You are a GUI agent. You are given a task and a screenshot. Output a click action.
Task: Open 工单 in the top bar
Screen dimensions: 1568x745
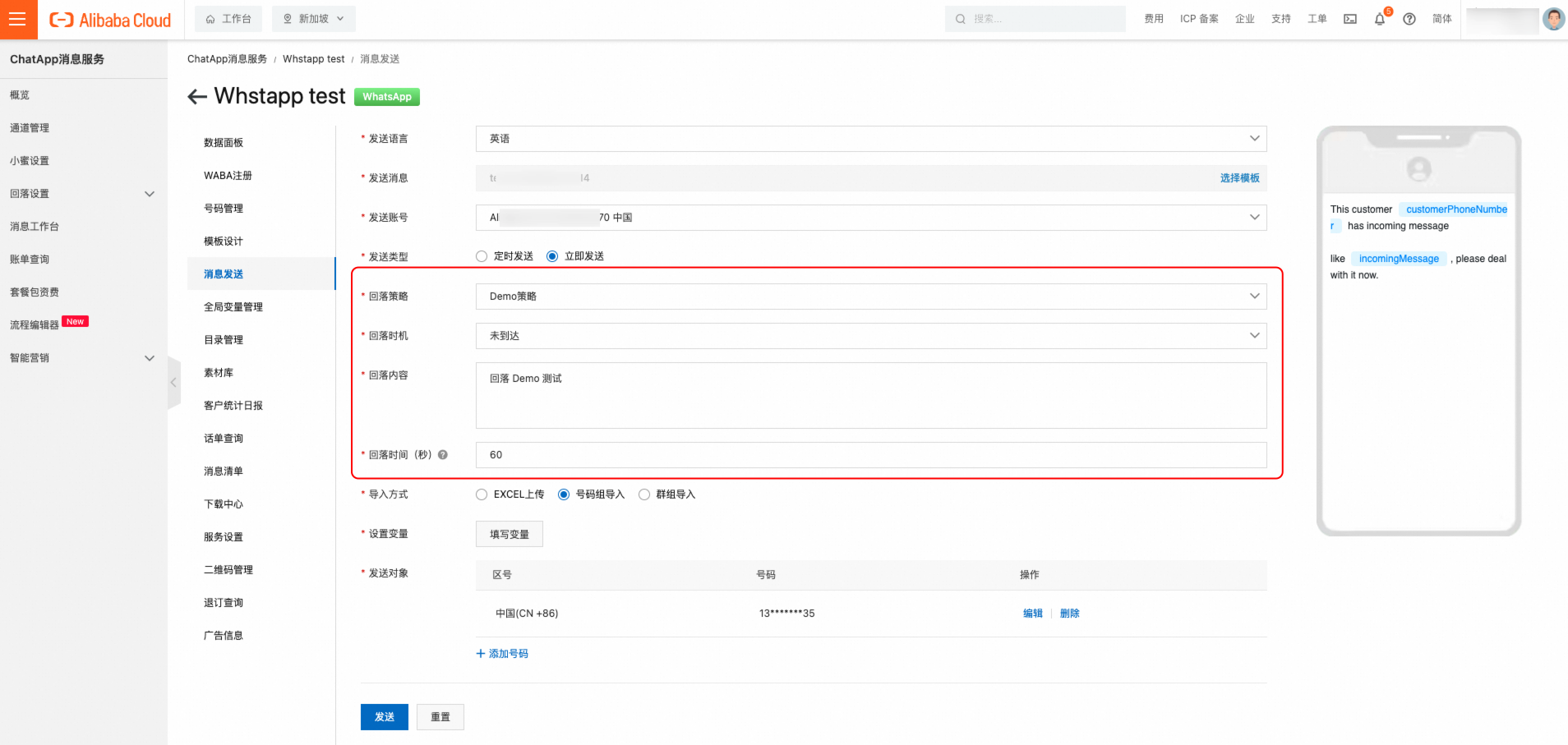1317,19
